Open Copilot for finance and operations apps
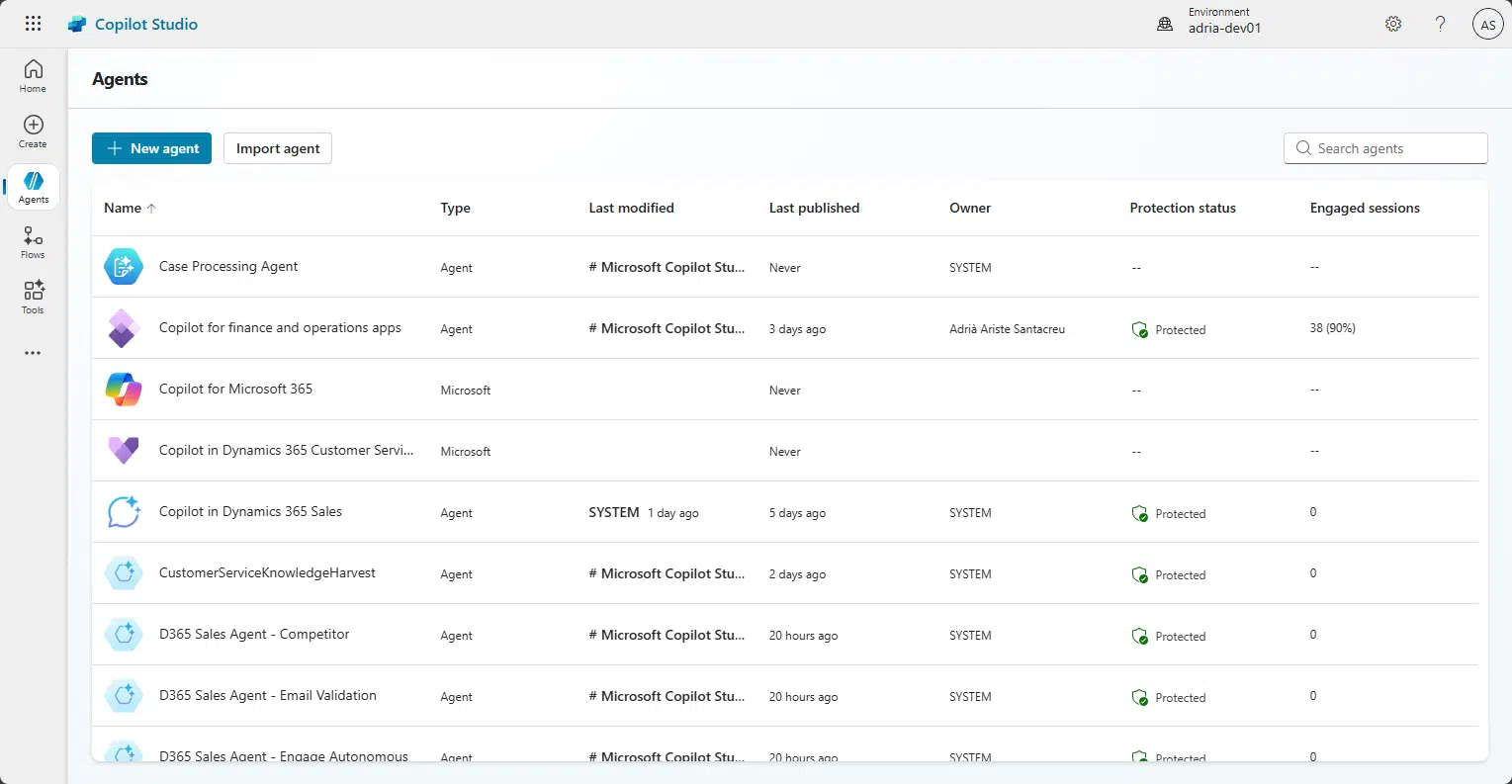This screenshot has height=784, width=1512. click(280, 328)
